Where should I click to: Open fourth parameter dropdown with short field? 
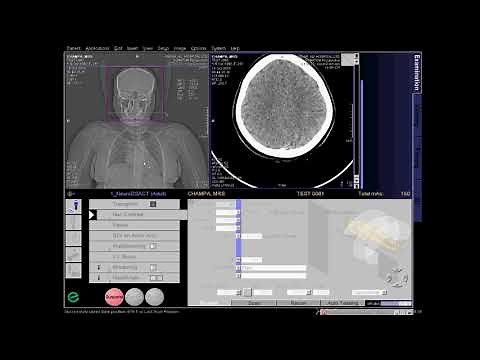238,236
